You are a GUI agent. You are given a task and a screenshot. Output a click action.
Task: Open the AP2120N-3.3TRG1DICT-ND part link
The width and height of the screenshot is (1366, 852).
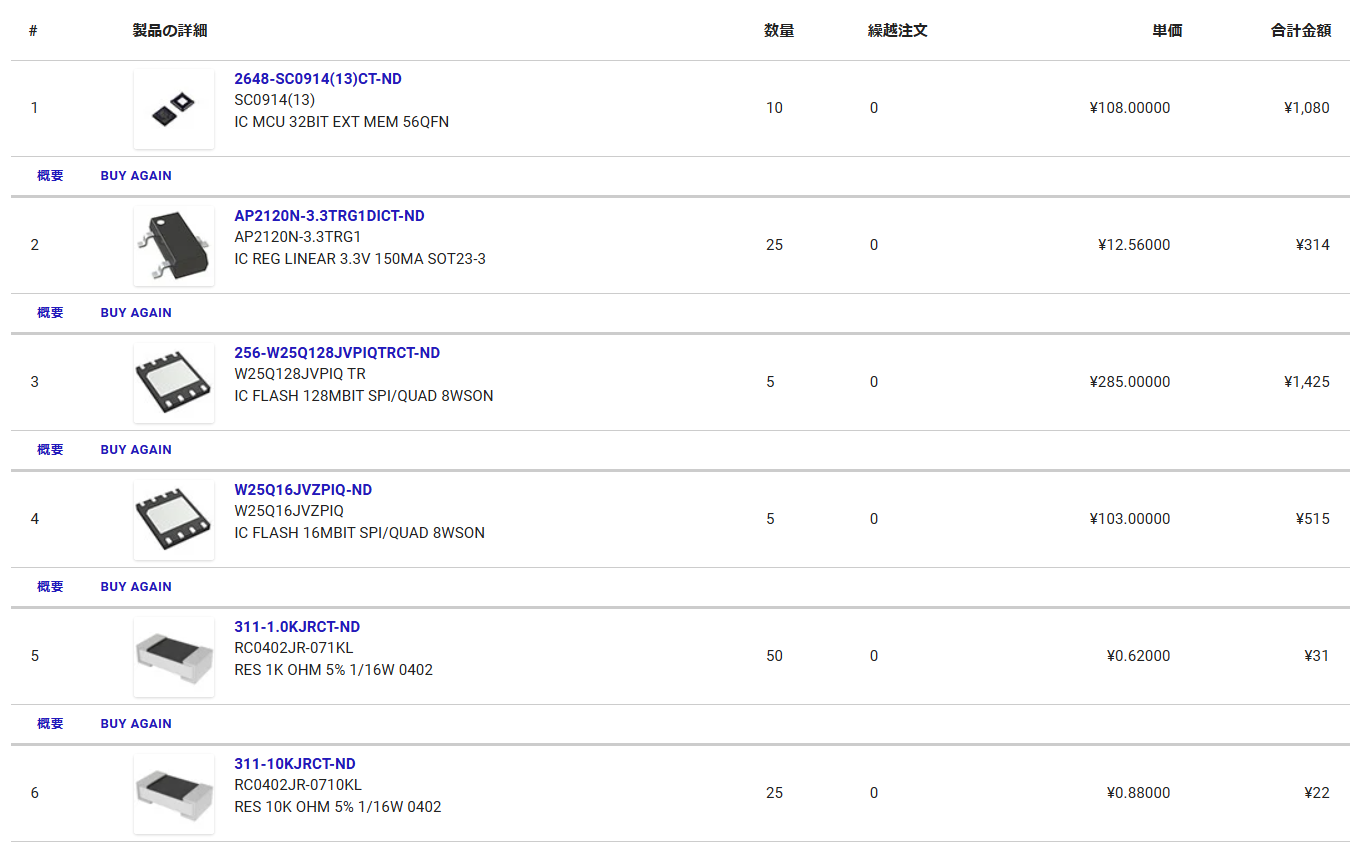(329, 216)
